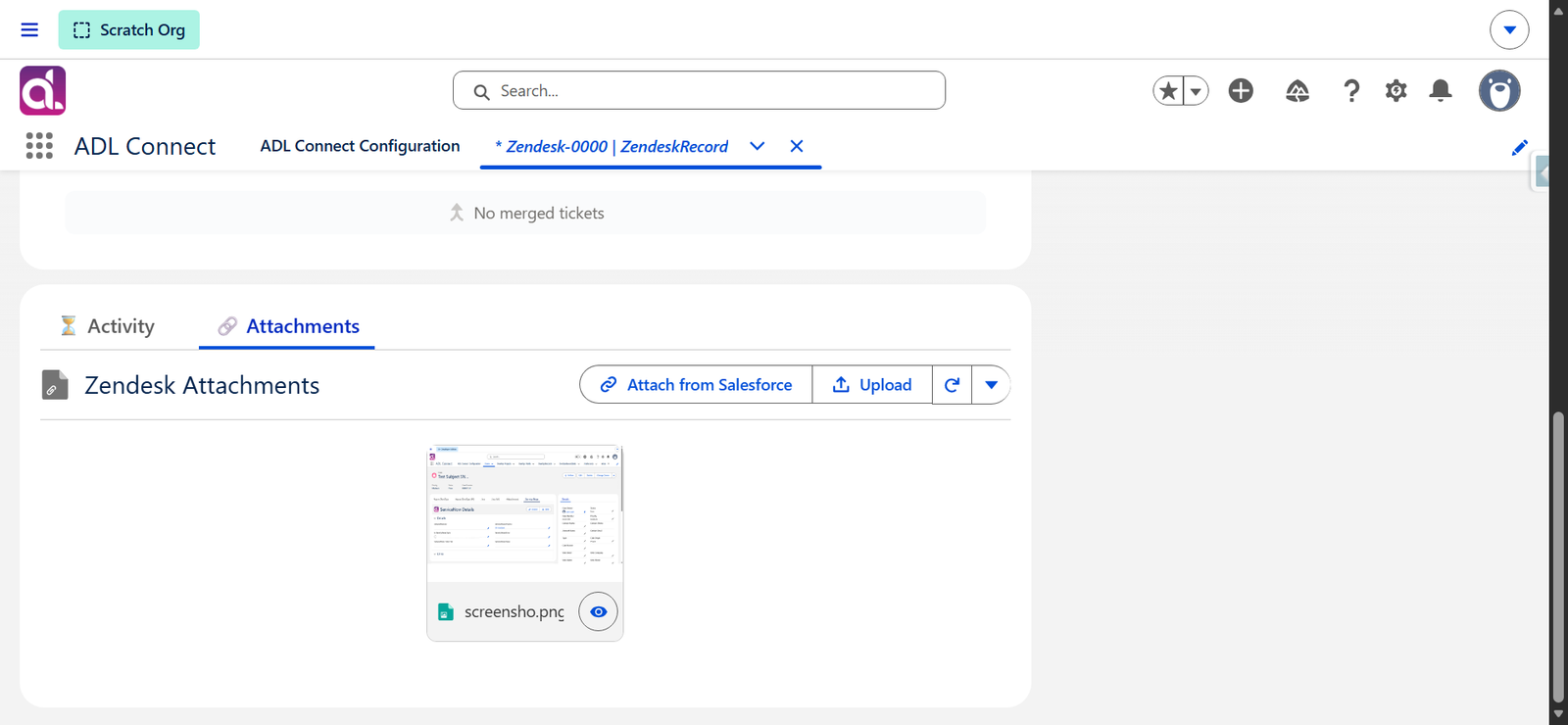
Task: Open the Notifications bell
Action: click(x=1440, y=91)
